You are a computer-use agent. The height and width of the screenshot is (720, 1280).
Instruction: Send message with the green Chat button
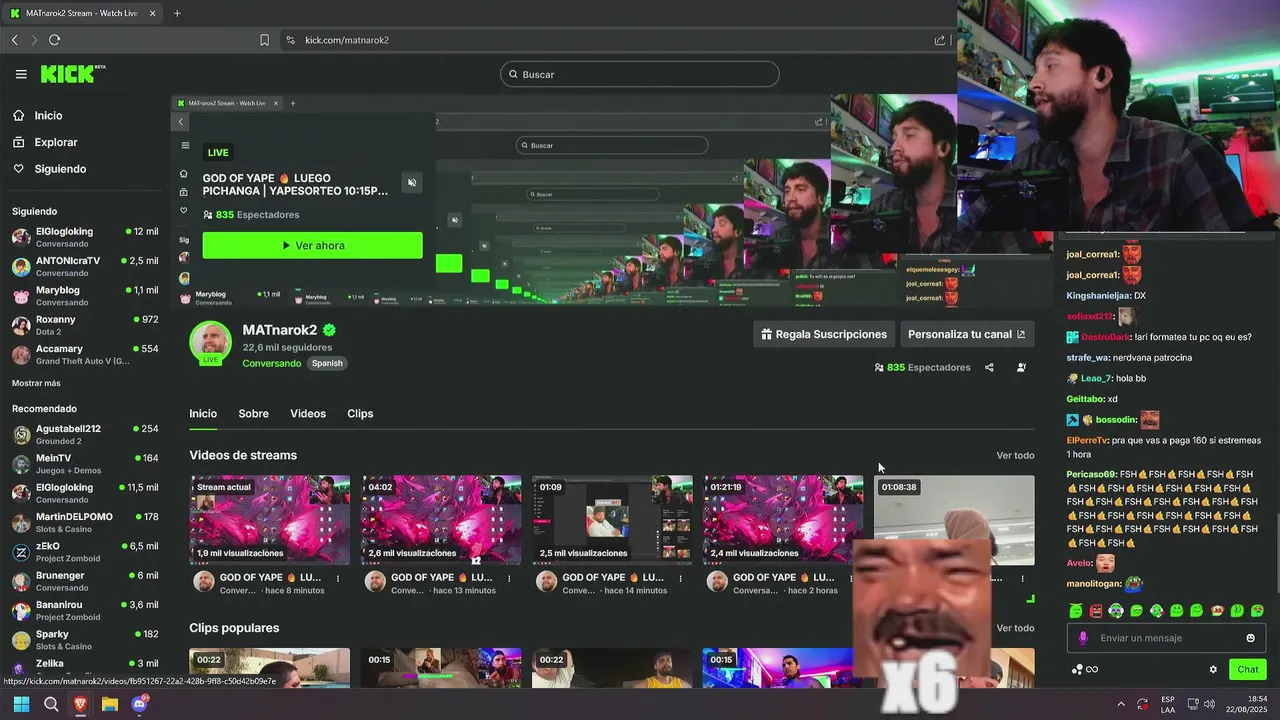coord(1248,669)
